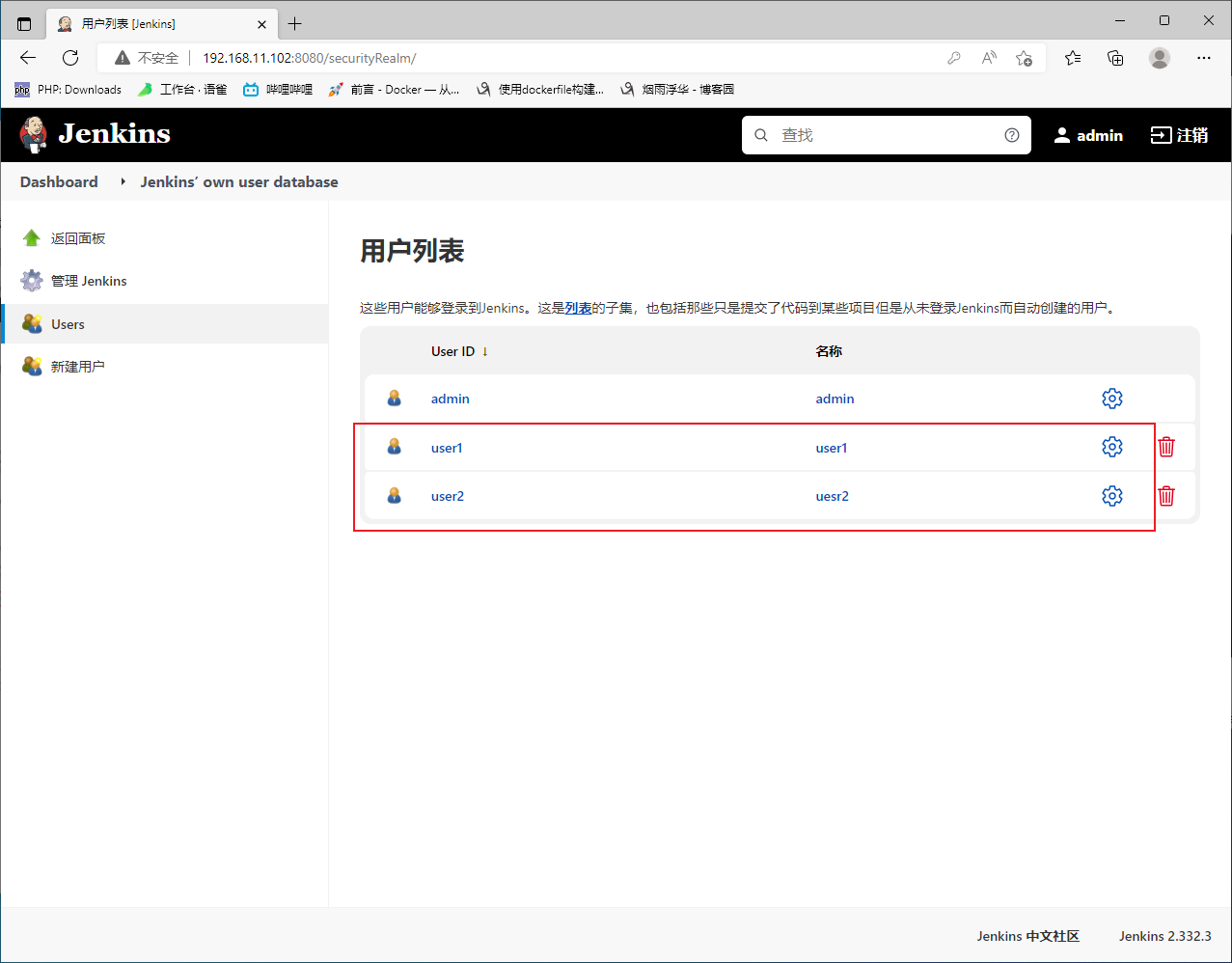Click the browser address bar URL
Screen dimensions: 1232x963
[310, 58]
